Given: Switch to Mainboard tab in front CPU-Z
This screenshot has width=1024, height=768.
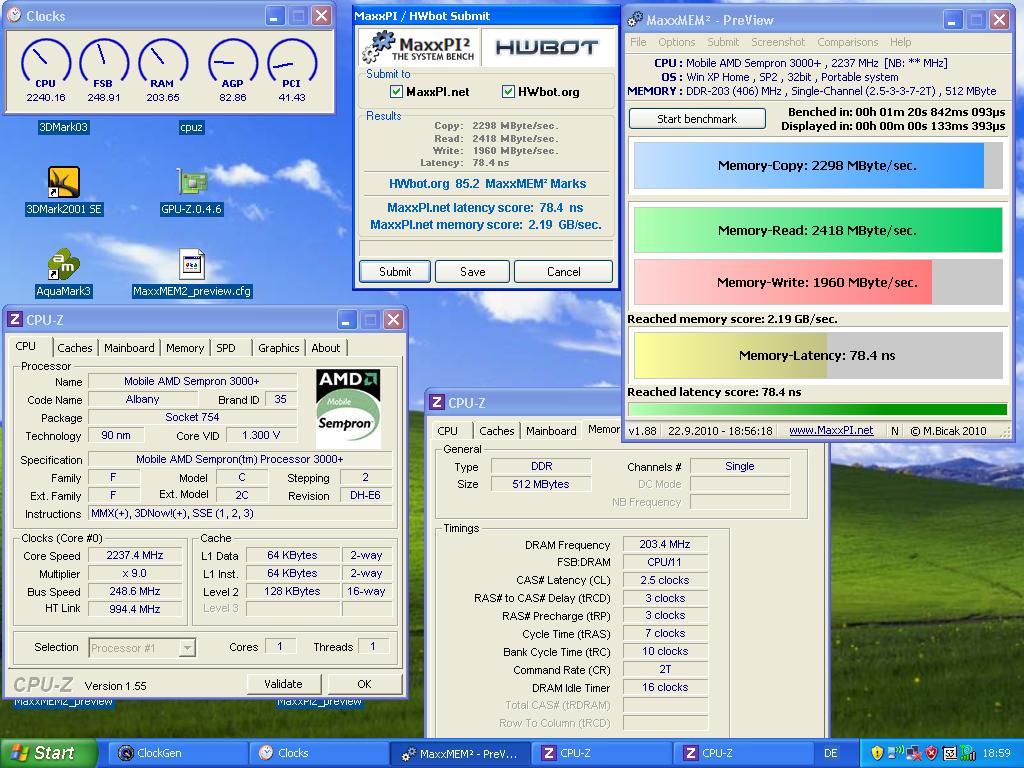Looking at the screenshot, I should click(129, 348).
